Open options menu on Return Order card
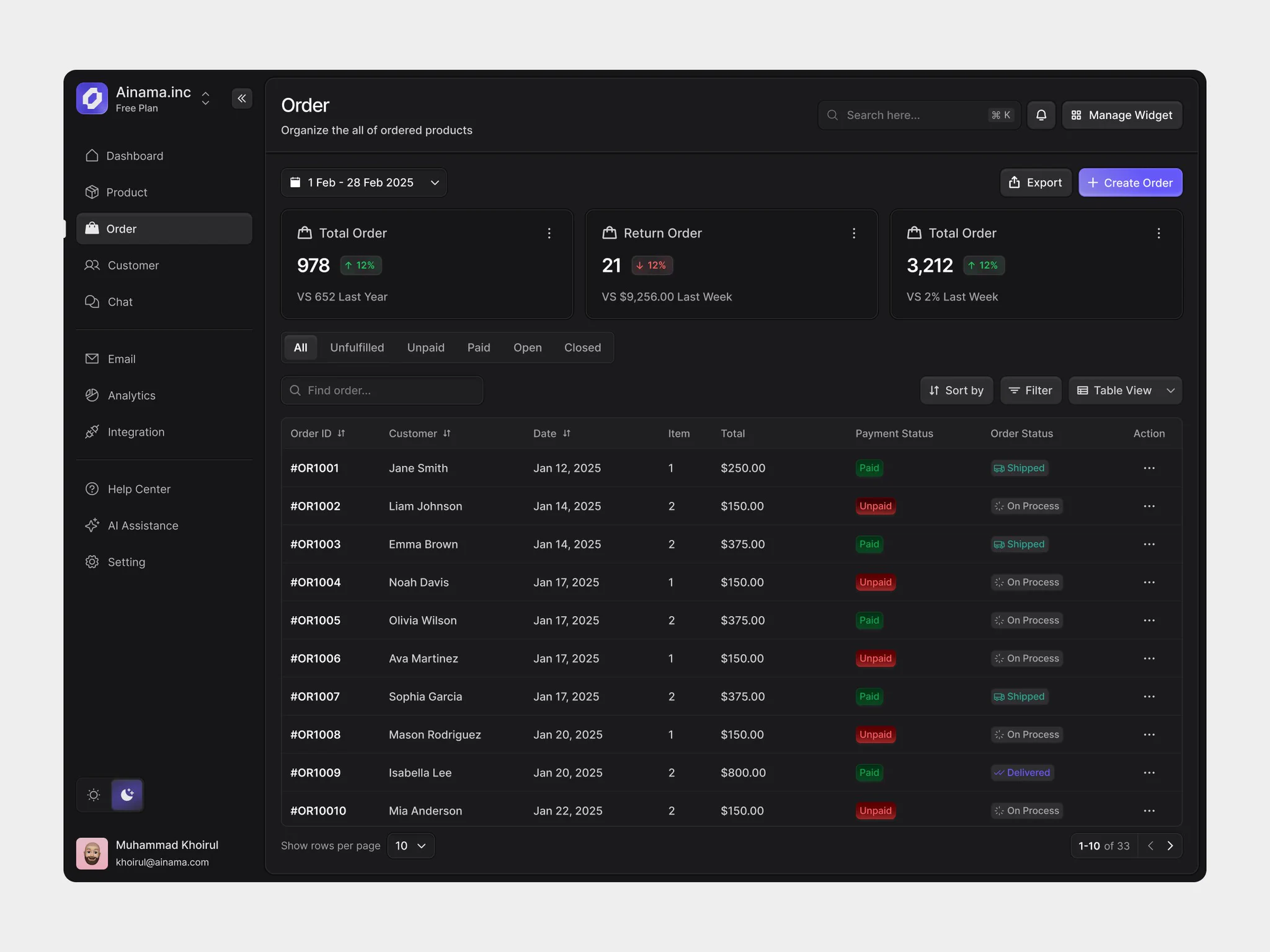1270x952 pixels. click(854, 233)
